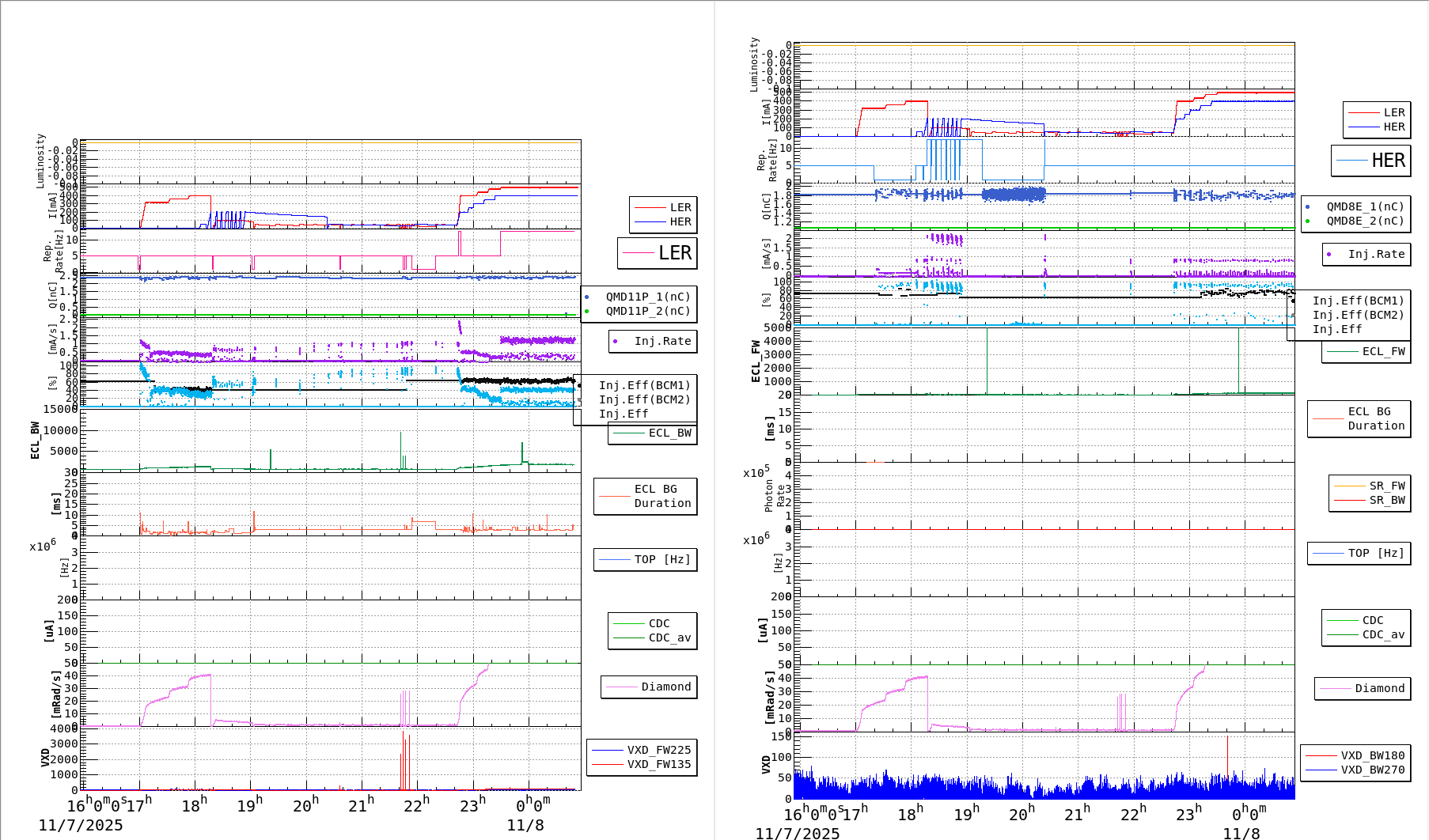Screen dimensions: 1429x840
Task: Click the 22h tick label on left time axis
Action: (x=416, y=805)
